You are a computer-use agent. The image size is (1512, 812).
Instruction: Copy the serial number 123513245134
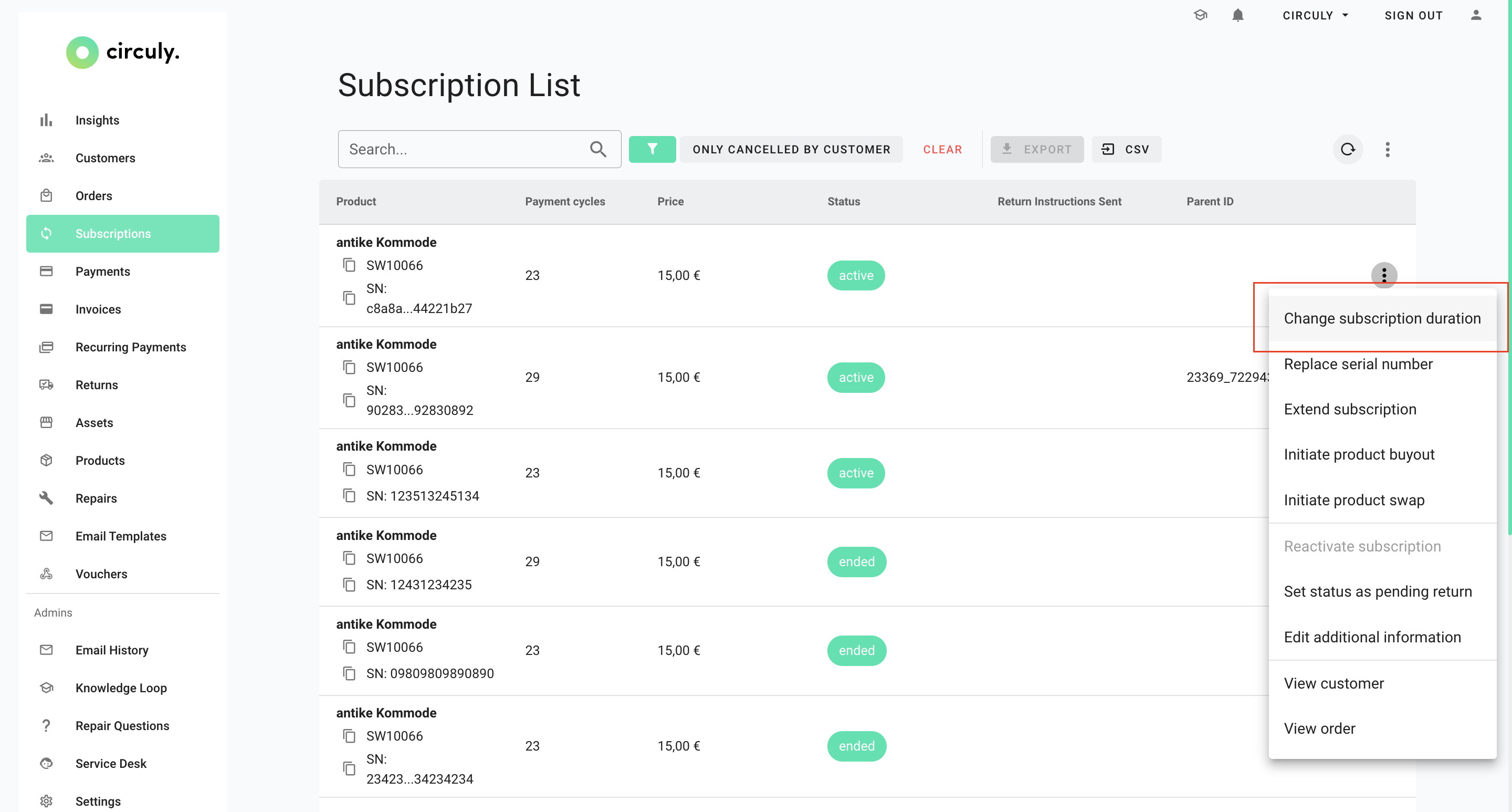coord(350,495)
